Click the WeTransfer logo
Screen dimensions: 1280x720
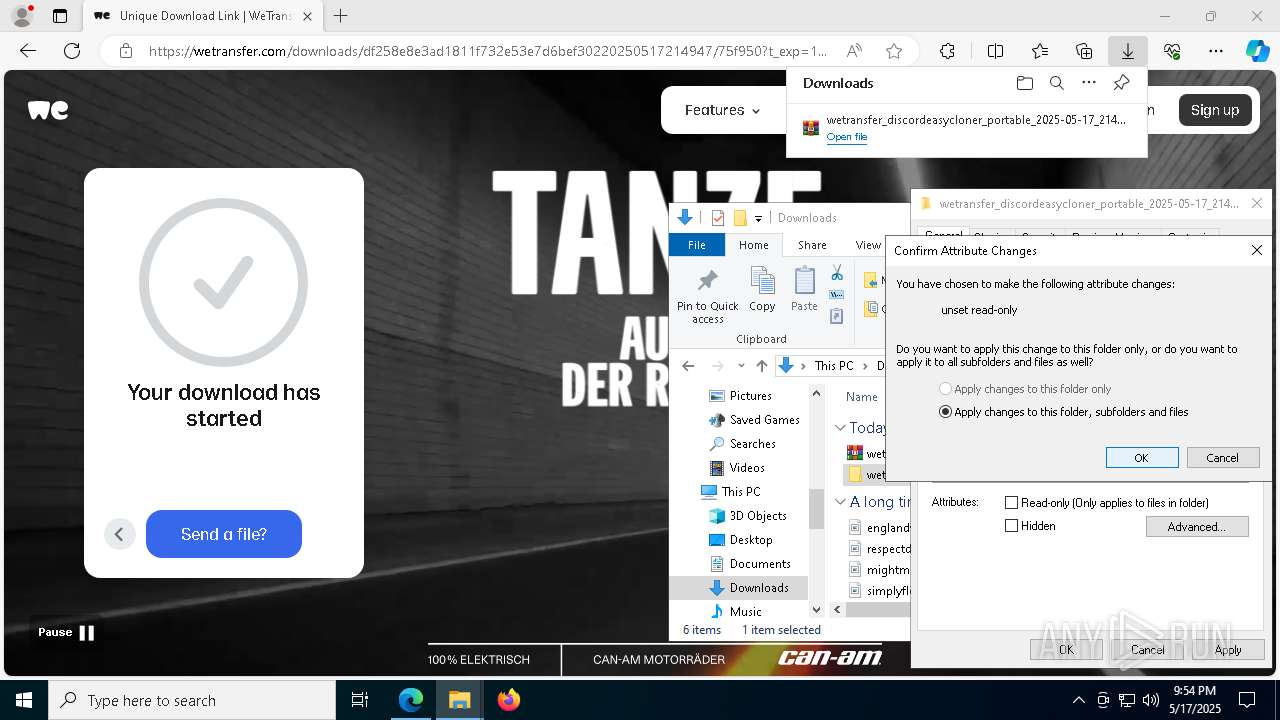click(48, 110)
